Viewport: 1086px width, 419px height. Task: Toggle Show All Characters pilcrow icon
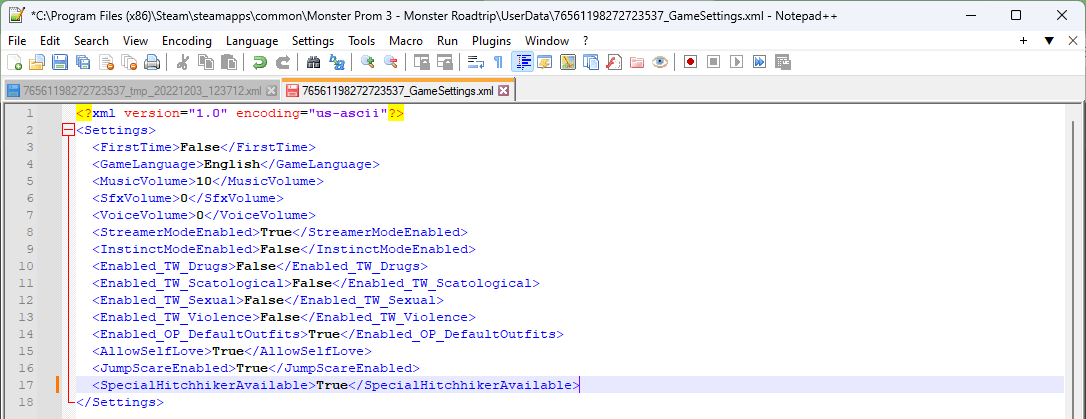click(499, 63)
